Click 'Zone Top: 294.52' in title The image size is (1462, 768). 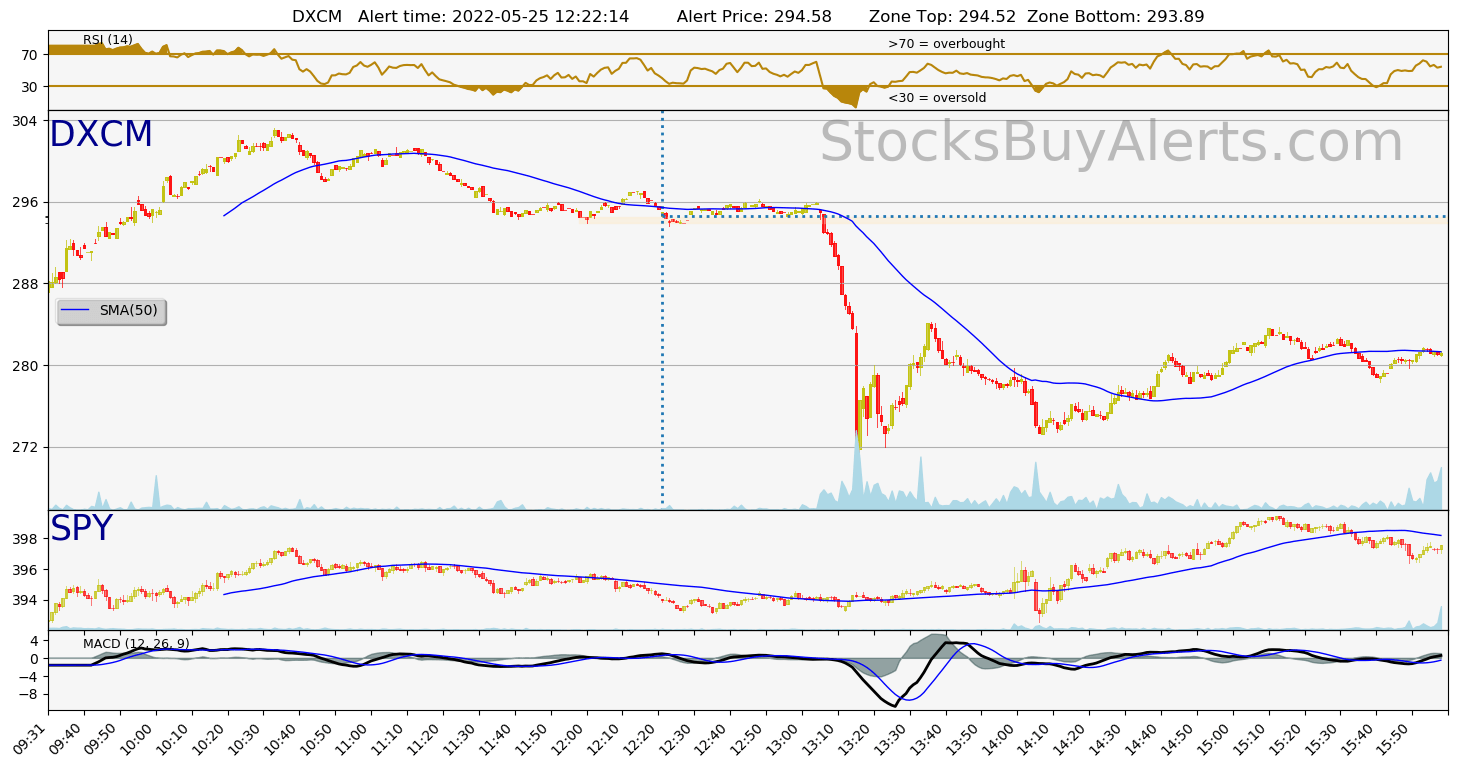click(x=942, y=16)
